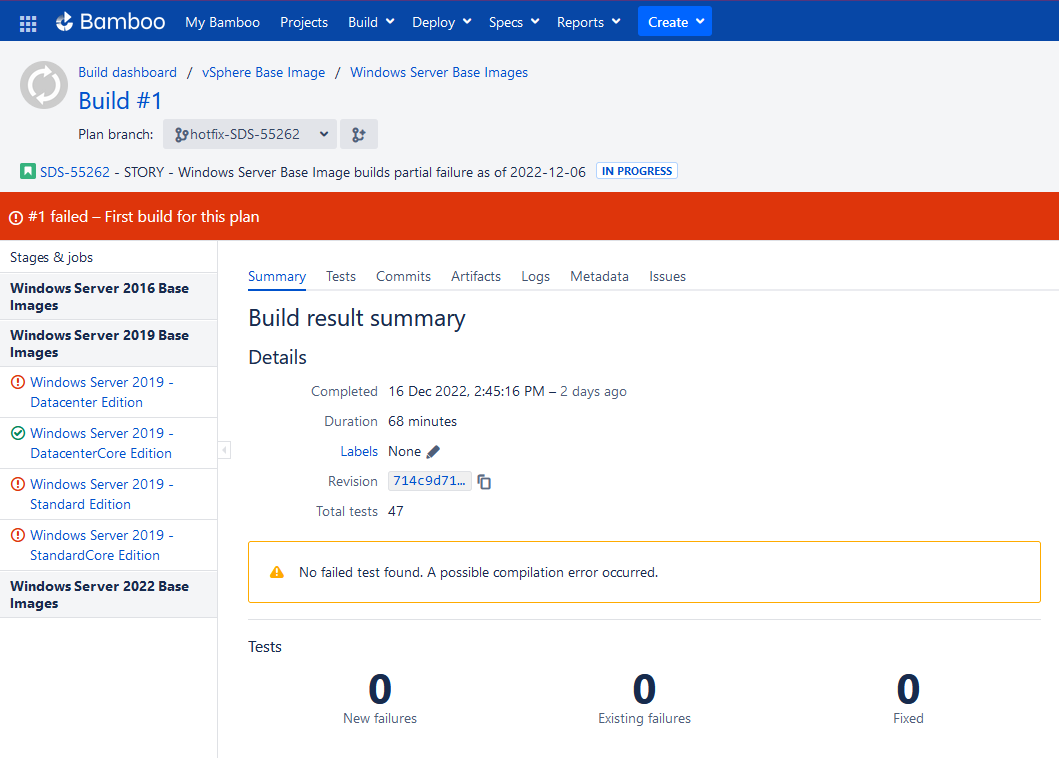Click the 'Stages & jobs' sidebar heading
Image resolution: width=1059 pixels, height=758 pixels.
tap(51, 257)
